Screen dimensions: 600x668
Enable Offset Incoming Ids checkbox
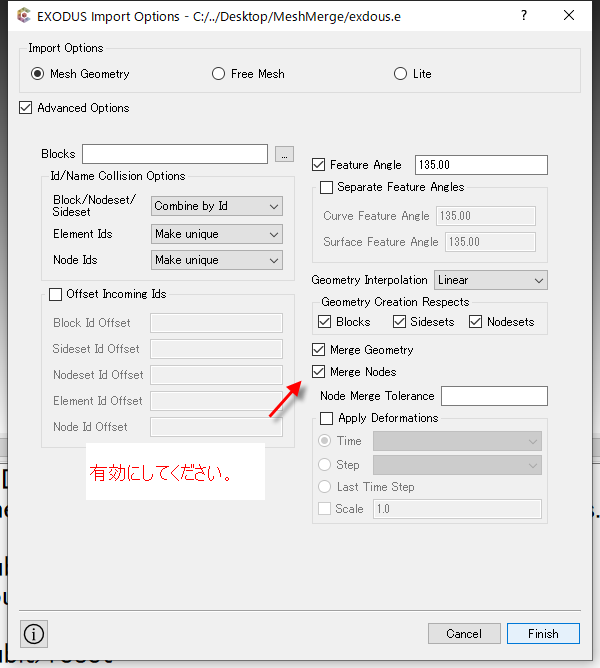[55, 294]
